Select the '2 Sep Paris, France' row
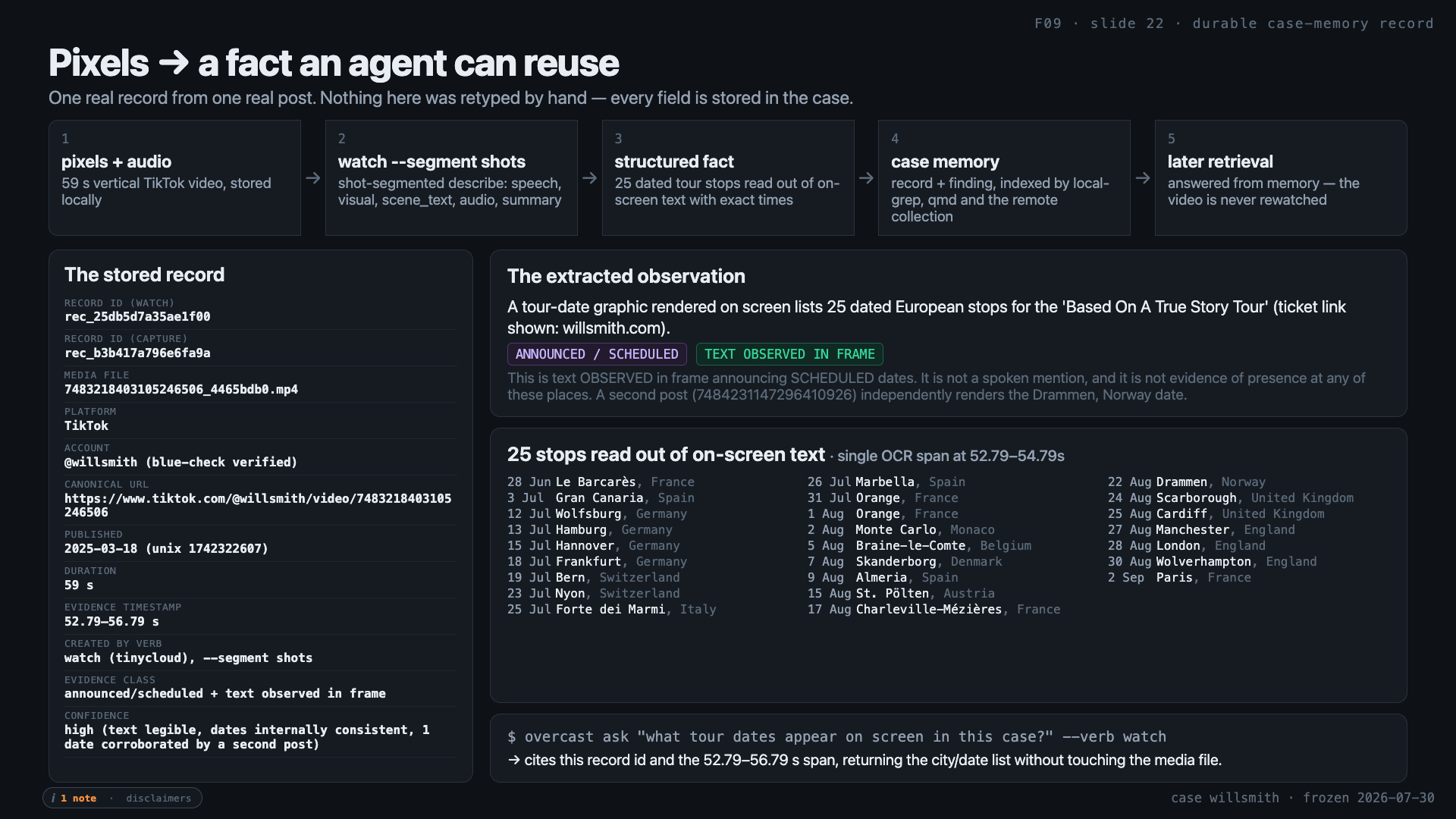This screenshot has height=819, width=1456. tap(1179, 578)
